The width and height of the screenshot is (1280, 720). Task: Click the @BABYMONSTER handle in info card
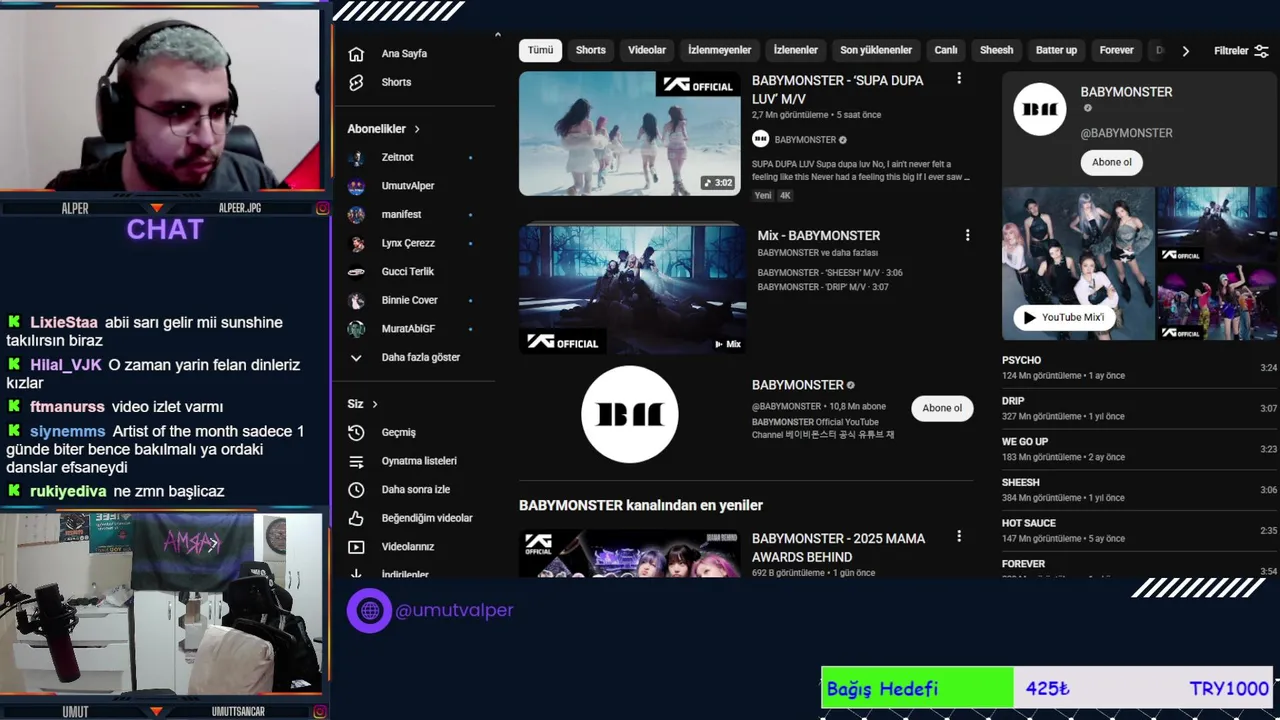pos(1126,133)
